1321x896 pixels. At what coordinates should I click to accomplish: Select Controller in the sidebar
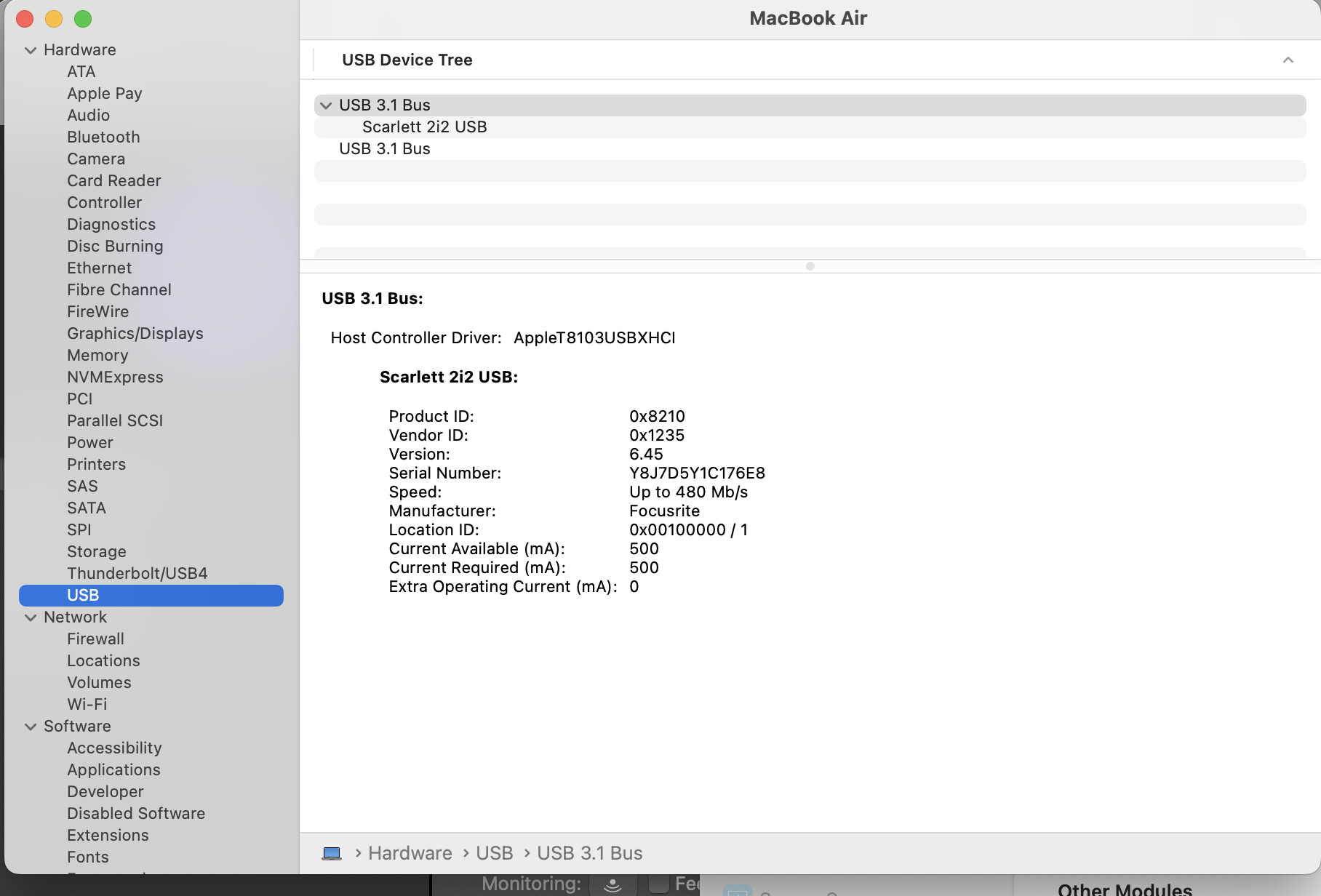105,202
